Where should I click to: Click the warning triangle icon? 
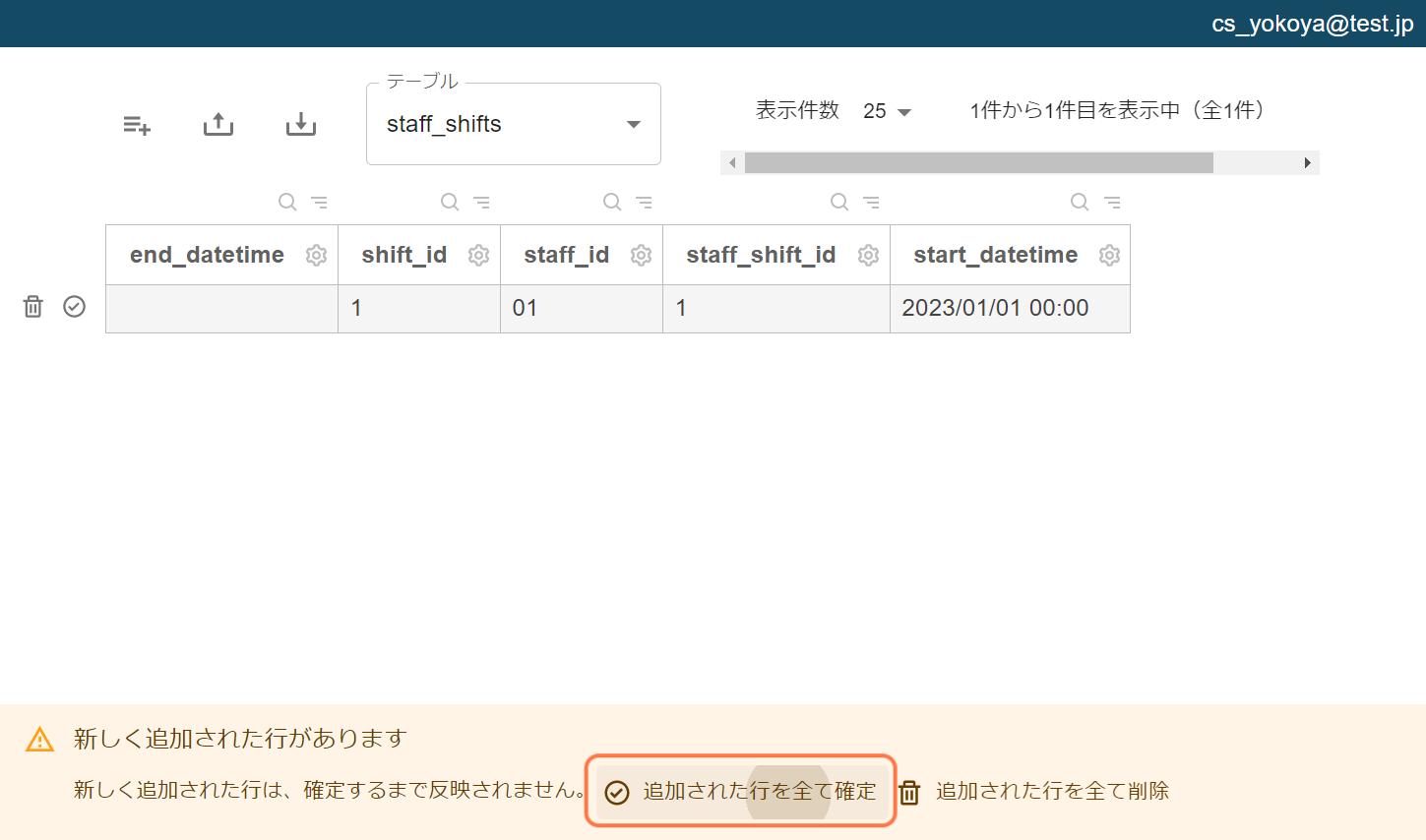tap(39, 739)
